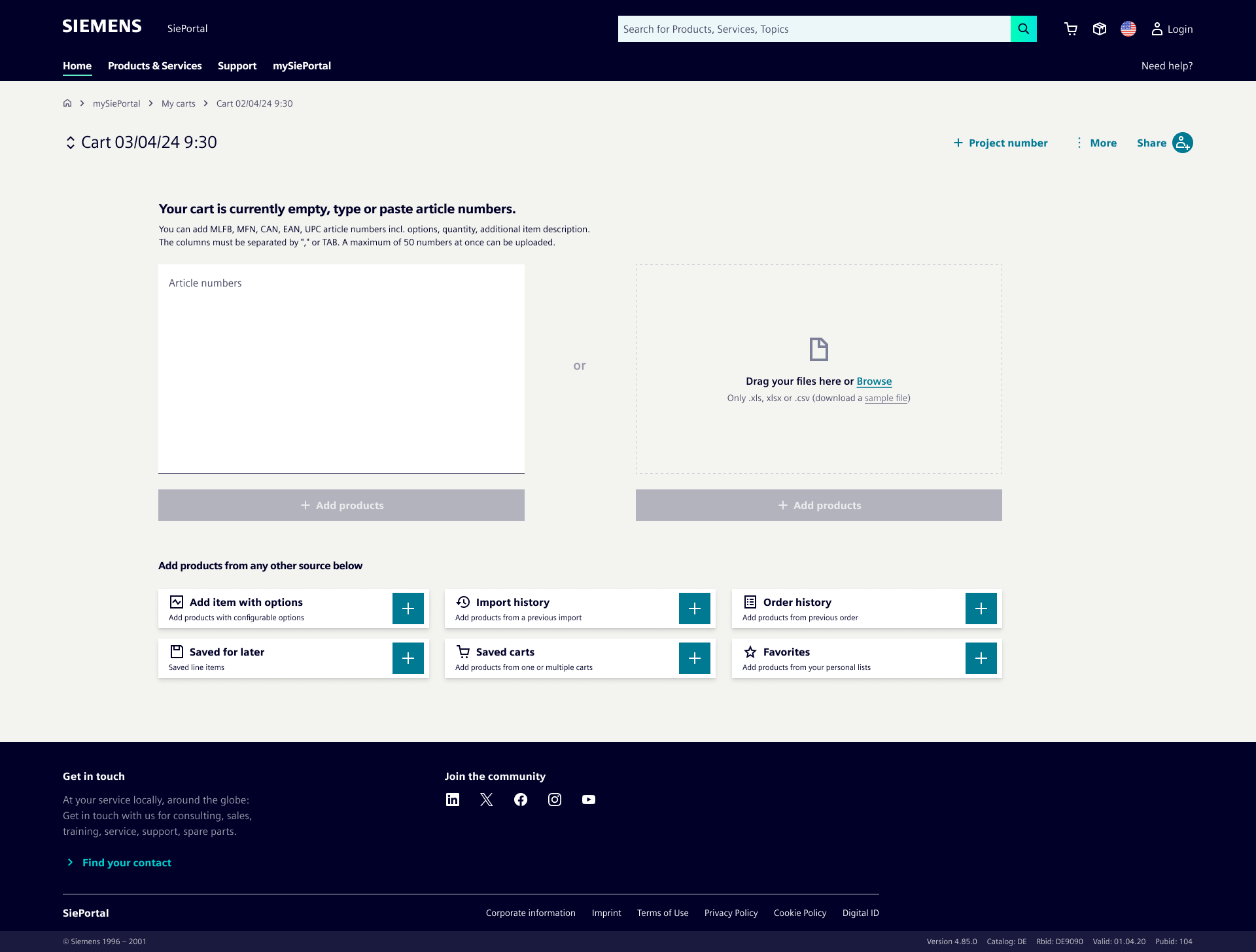
Task: Open the Home menu tab
Action: [x=77, y=66]
